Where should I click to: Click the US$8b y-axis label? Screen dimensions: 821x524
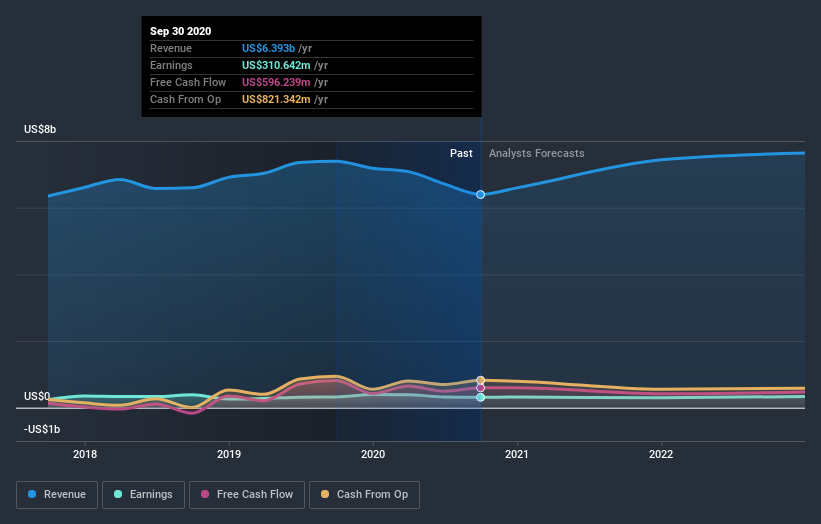pyautogui.click(x=40, y=129)
